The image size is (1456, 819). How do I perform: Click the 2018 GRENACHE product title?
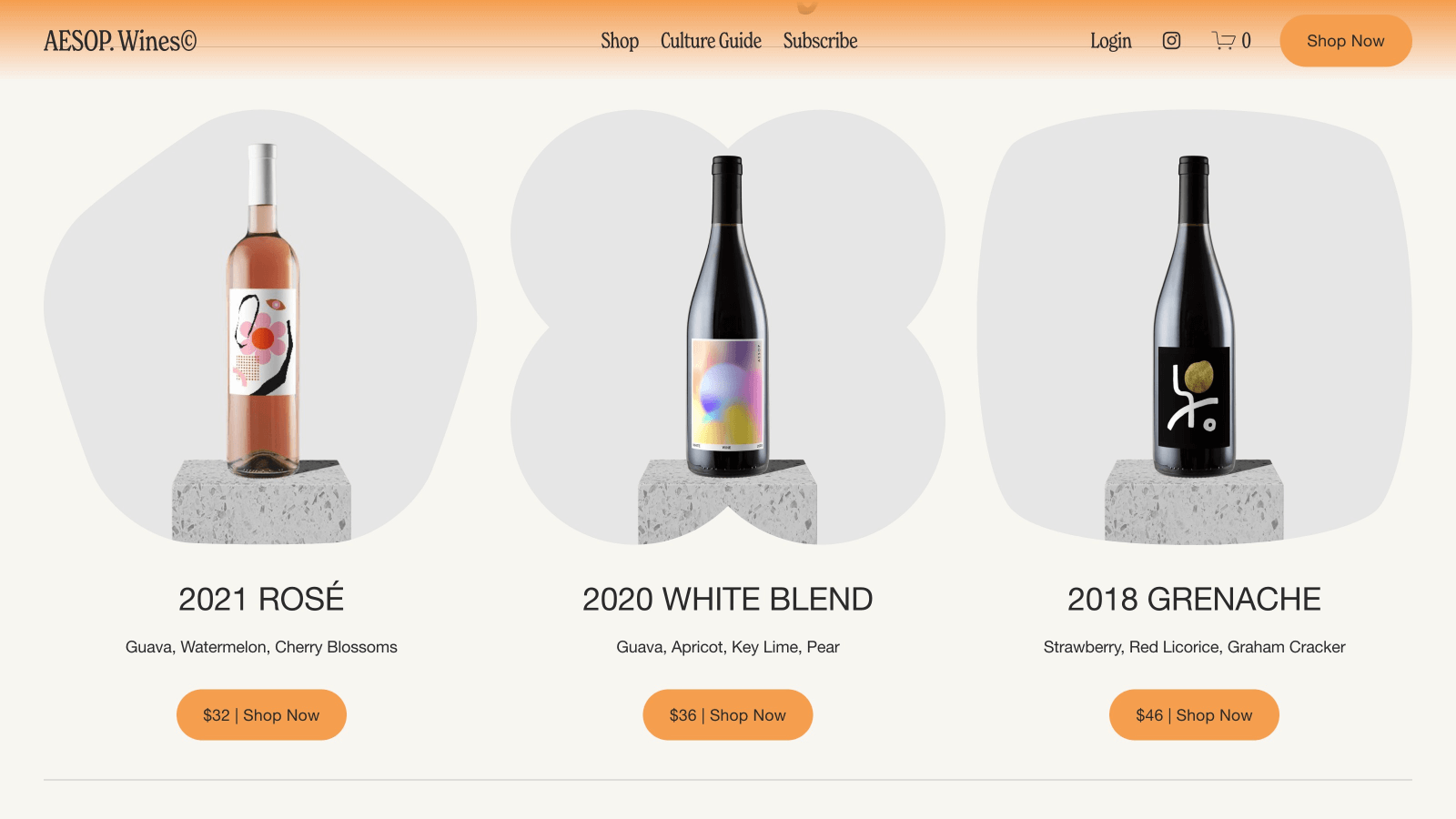coord(1194,599)
